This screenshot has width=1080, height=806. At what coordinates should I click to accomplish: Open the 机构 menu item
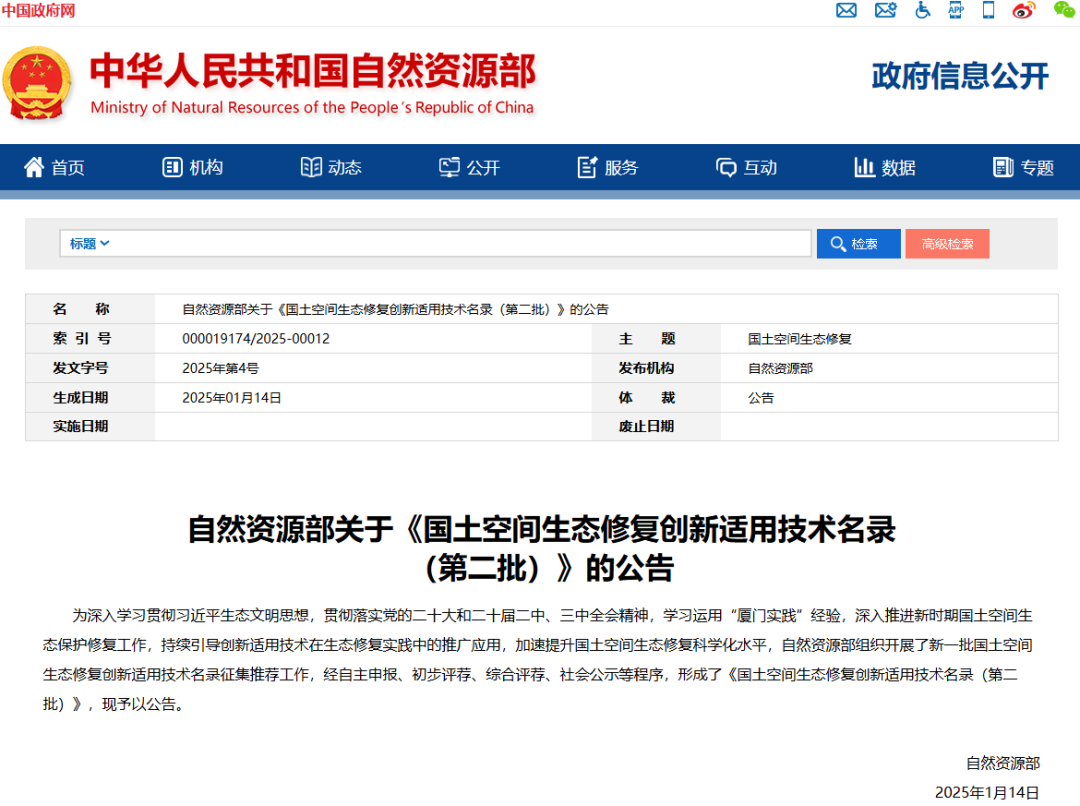pyautogui.click(x=193, y=168)
